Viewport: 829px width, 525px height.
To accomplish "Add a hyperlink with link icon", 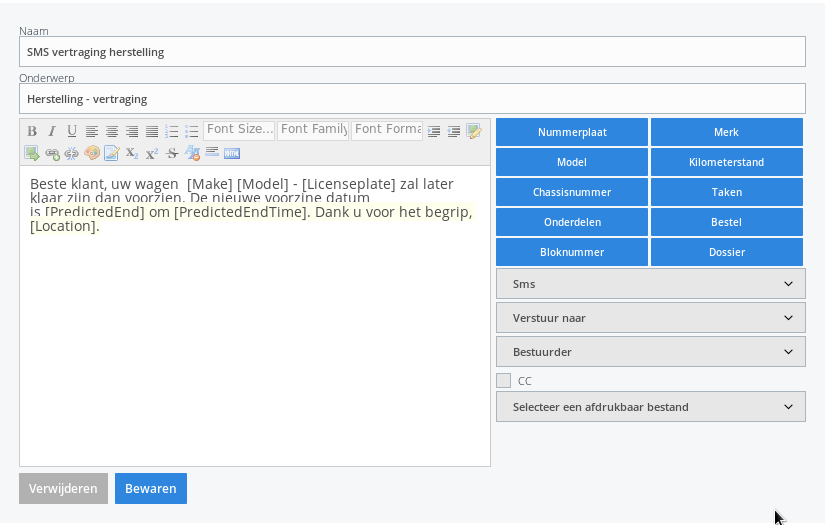I will tap(52, 153).
